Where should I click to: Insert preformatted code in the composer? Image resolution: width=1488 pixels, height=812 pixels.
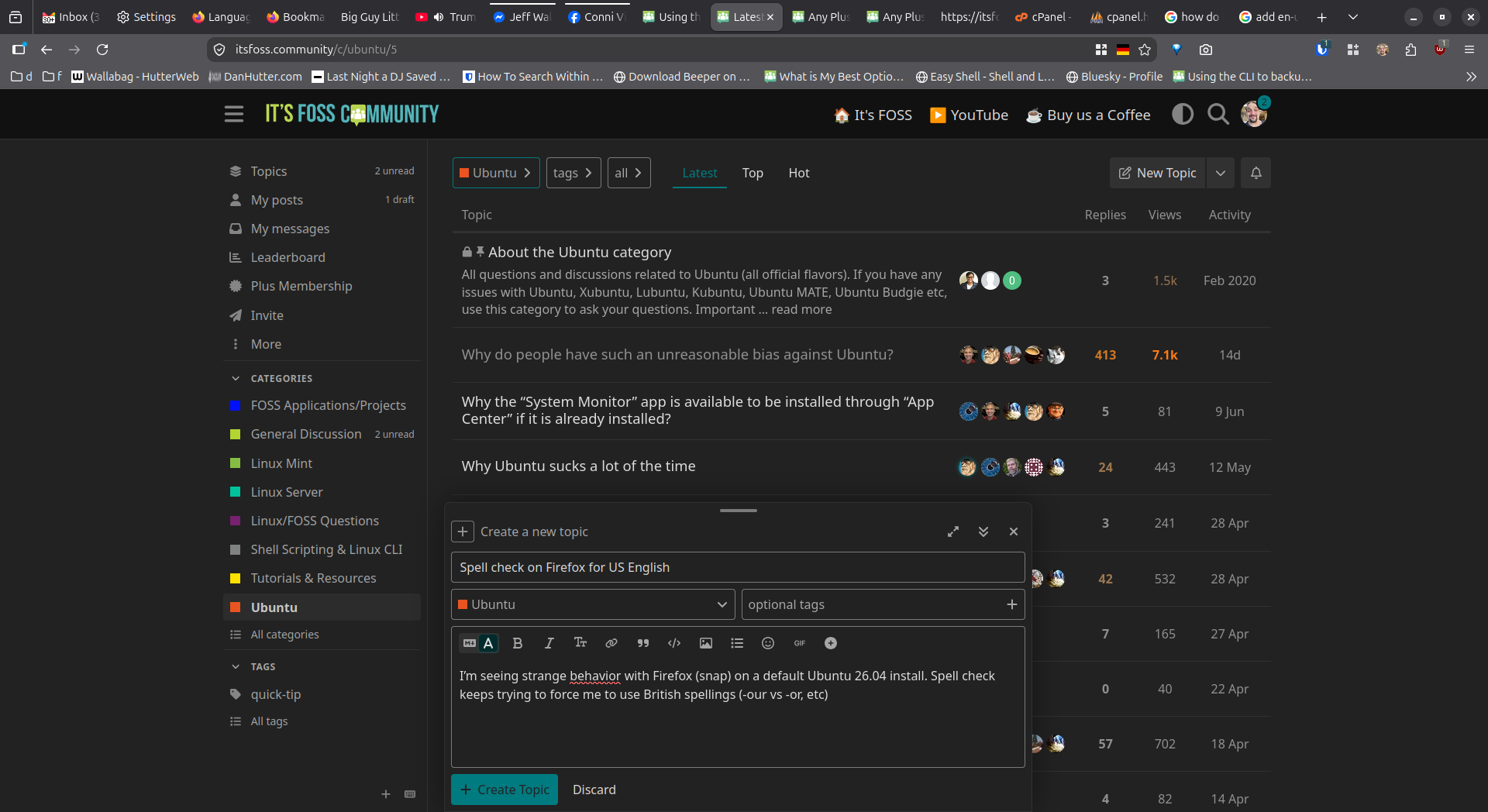click(x=674, y=643)
